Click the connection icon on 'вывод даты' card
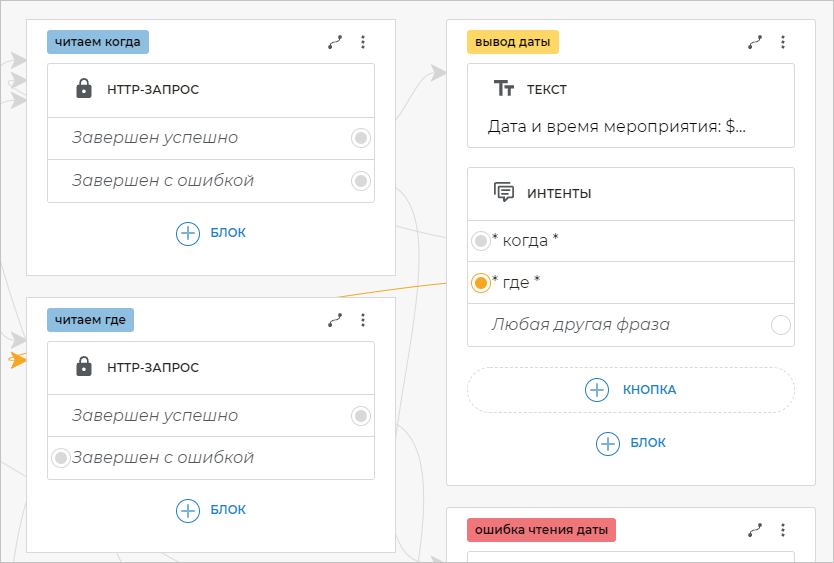 [755, 42]
